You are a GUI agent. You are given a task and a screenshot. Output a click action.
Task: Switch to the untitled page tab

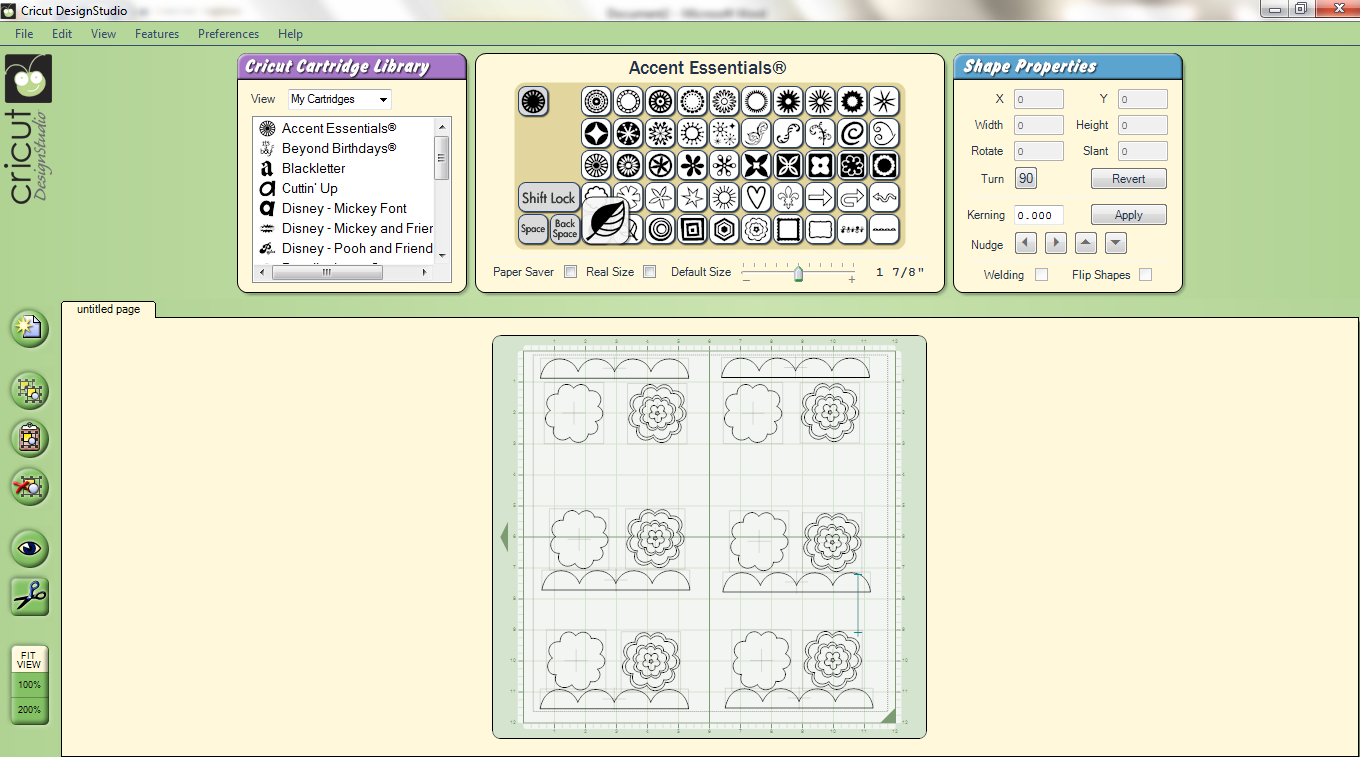(x=108, y=309)
